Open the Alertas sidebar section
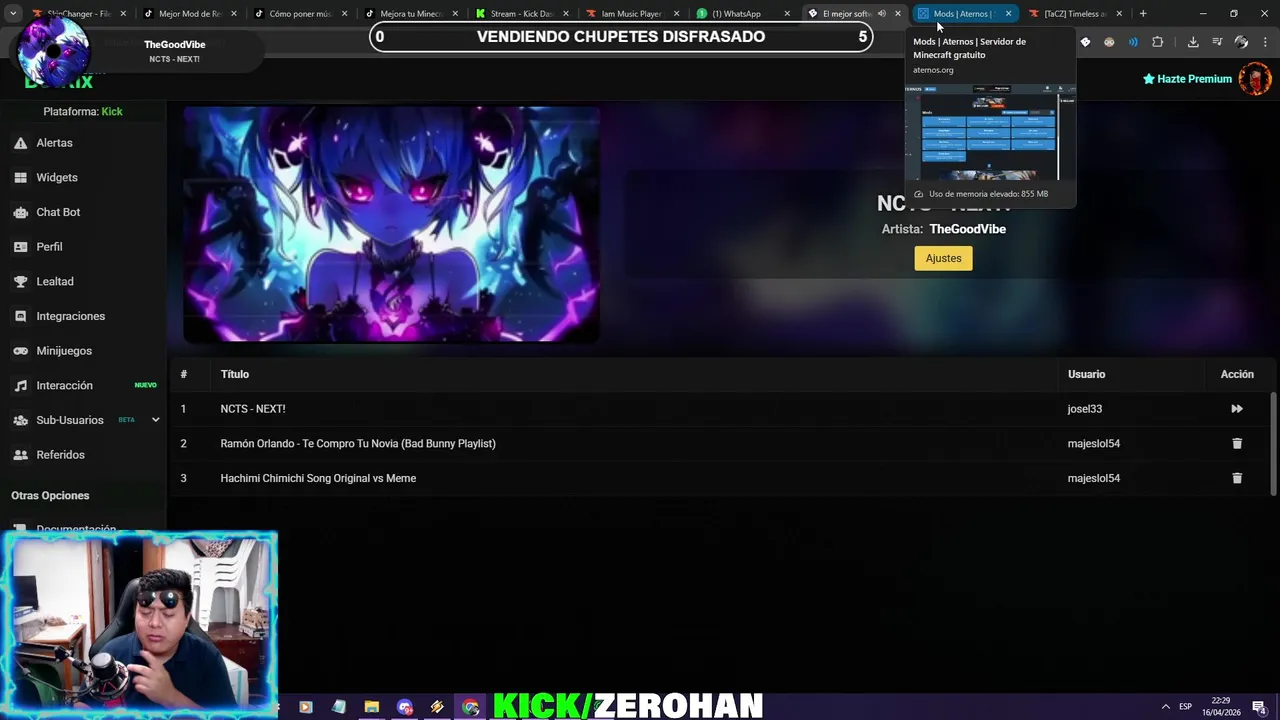 tap(55, 143)
